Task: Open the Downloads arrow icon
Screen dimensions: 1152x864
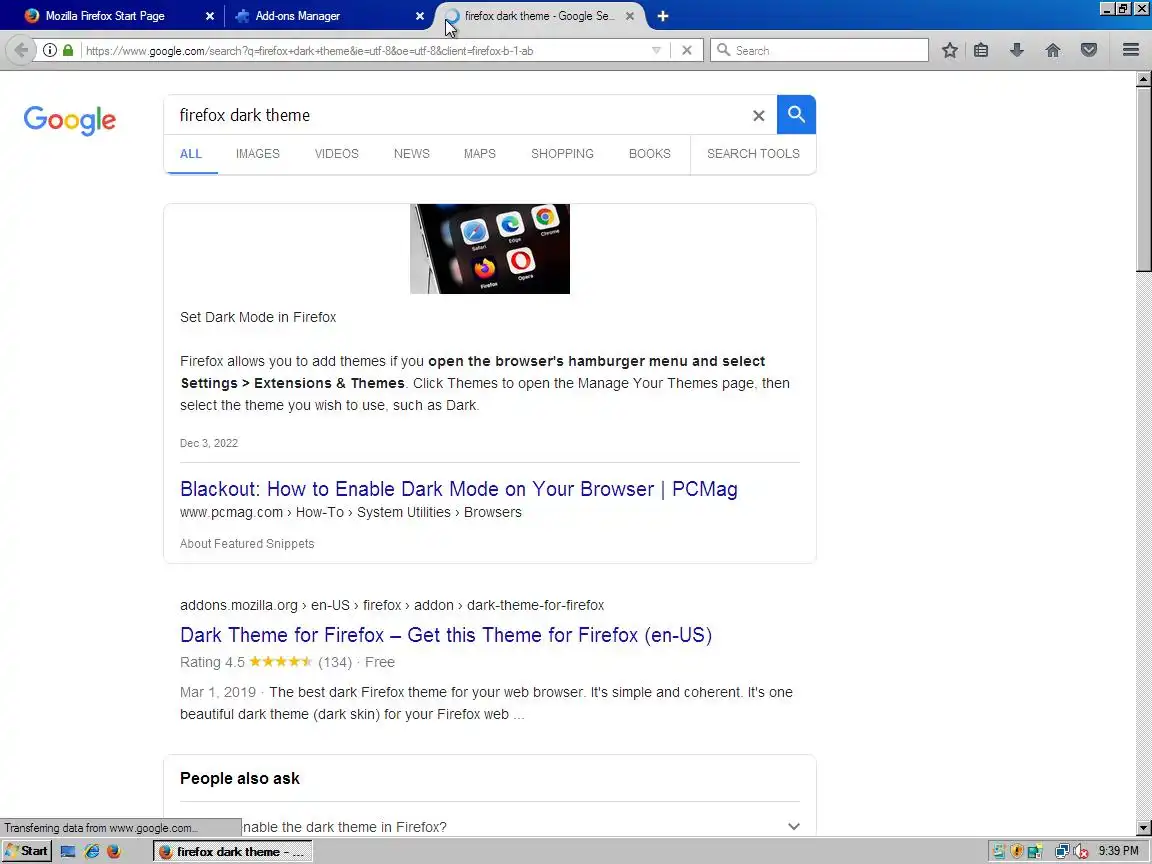Action: (x=1016, y=50)
